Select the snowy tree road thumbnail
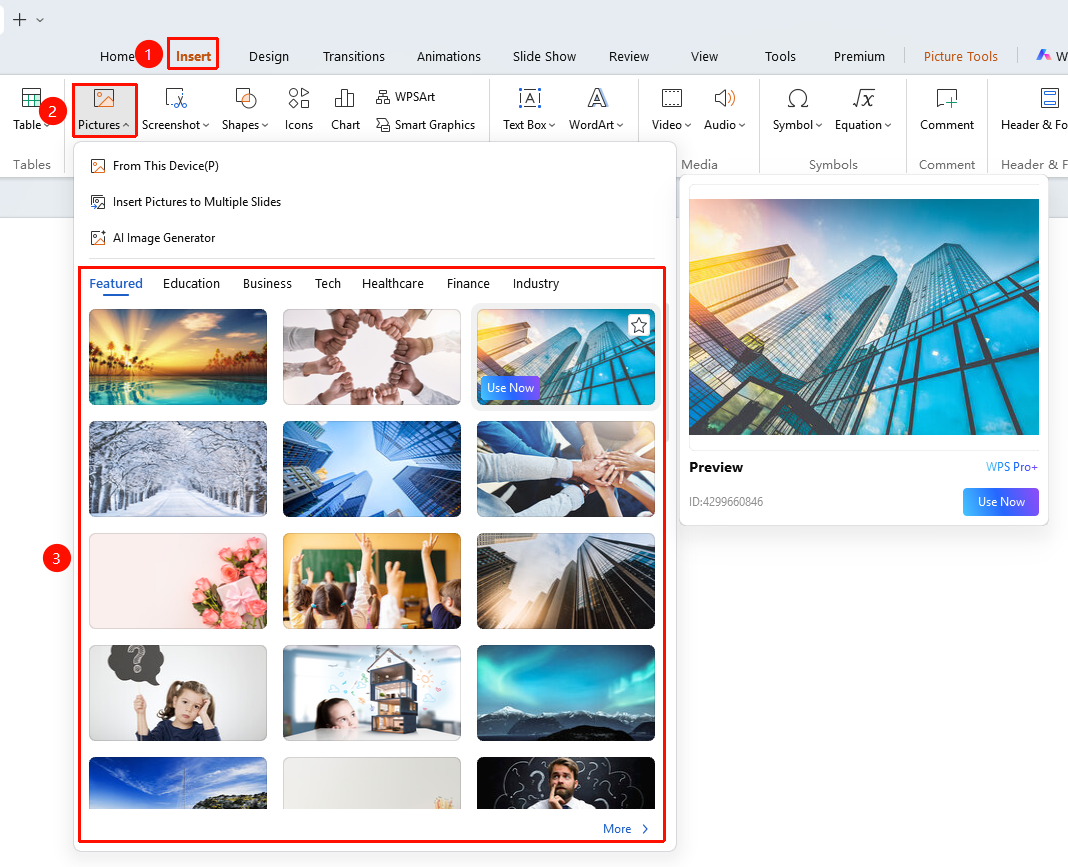Screen dimensions: 1068x867 (x=178, y=469)
